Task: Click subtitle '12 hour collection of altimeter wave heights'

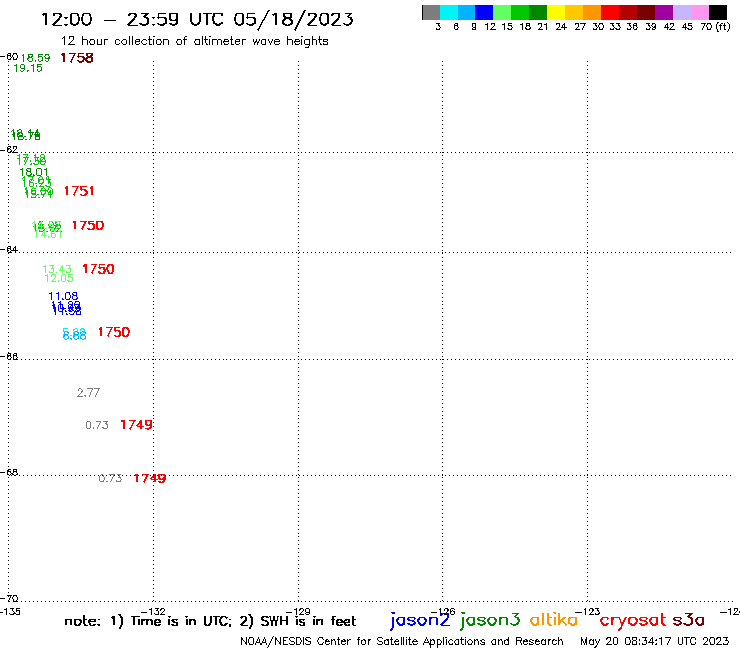Action: click(x=194, y=41)
